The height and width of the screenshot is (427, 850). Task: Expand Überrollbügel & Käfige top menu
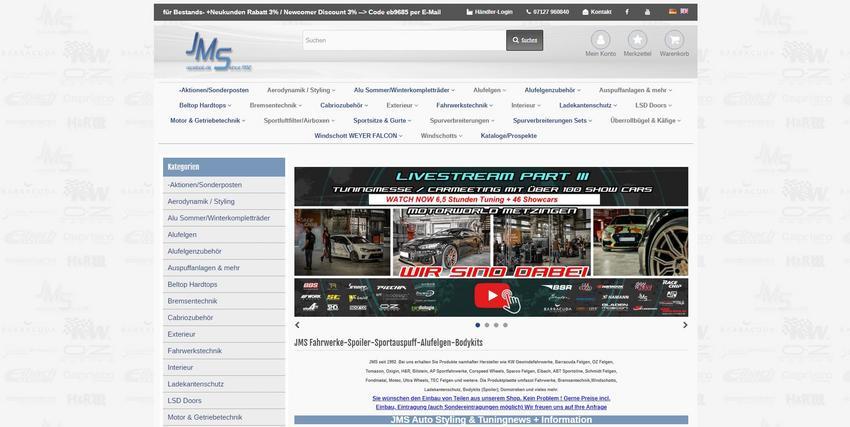pyautogui.click(x=646, y=121)
